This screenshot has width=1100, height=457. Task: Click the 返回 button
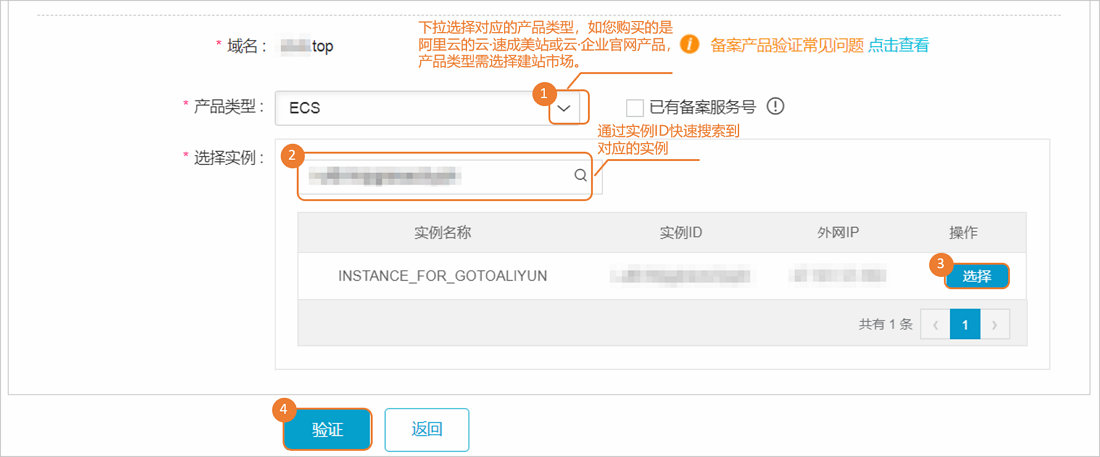coord(427,429)
